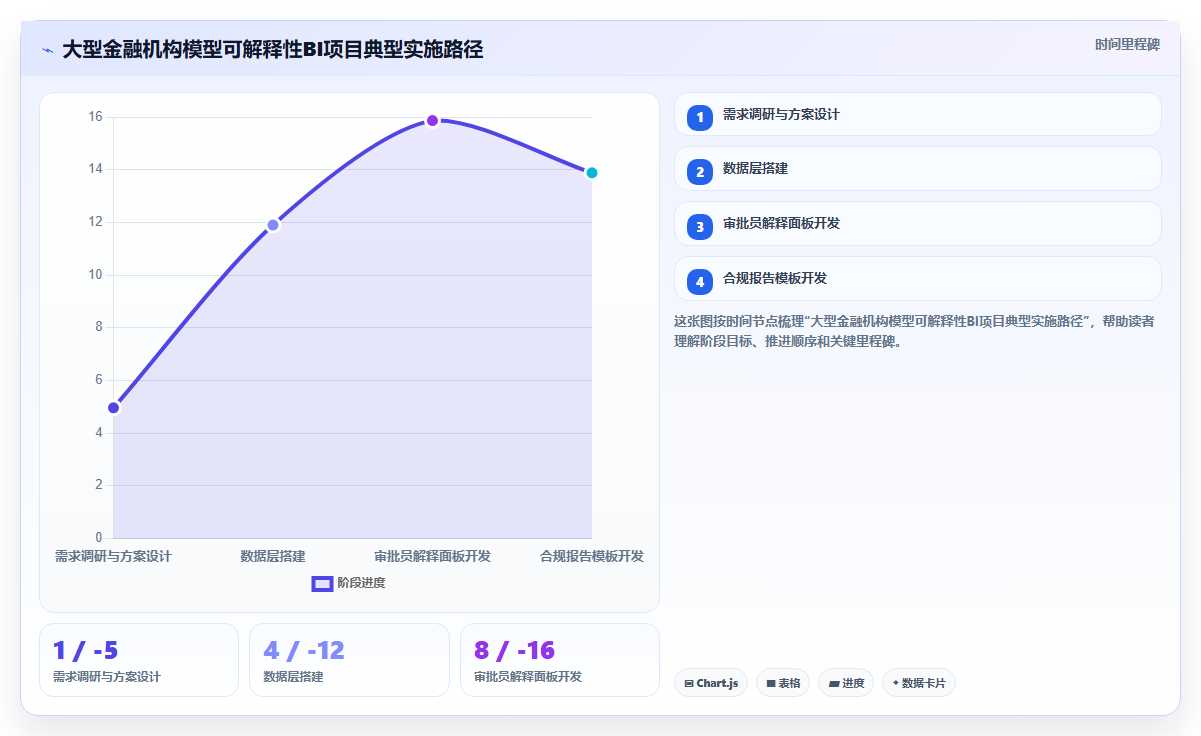Click the 进度 tag
This screenshot has height=736, width=1201.
point(846,683)
